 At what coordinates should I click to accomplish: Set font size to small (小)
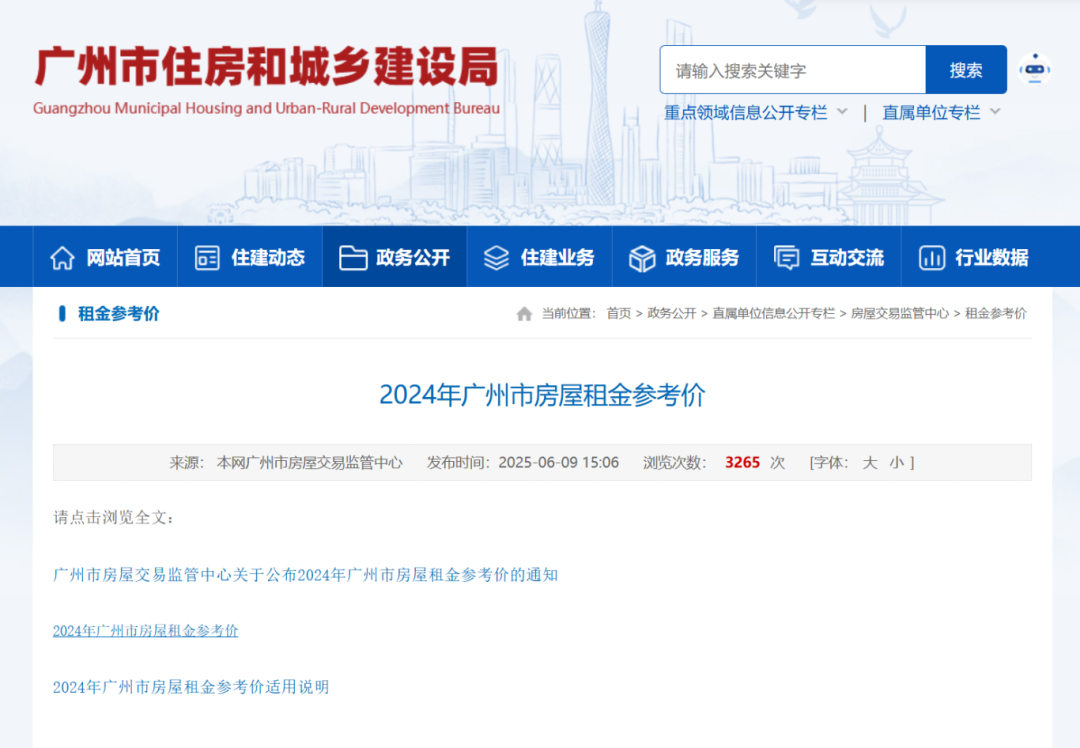896,462
